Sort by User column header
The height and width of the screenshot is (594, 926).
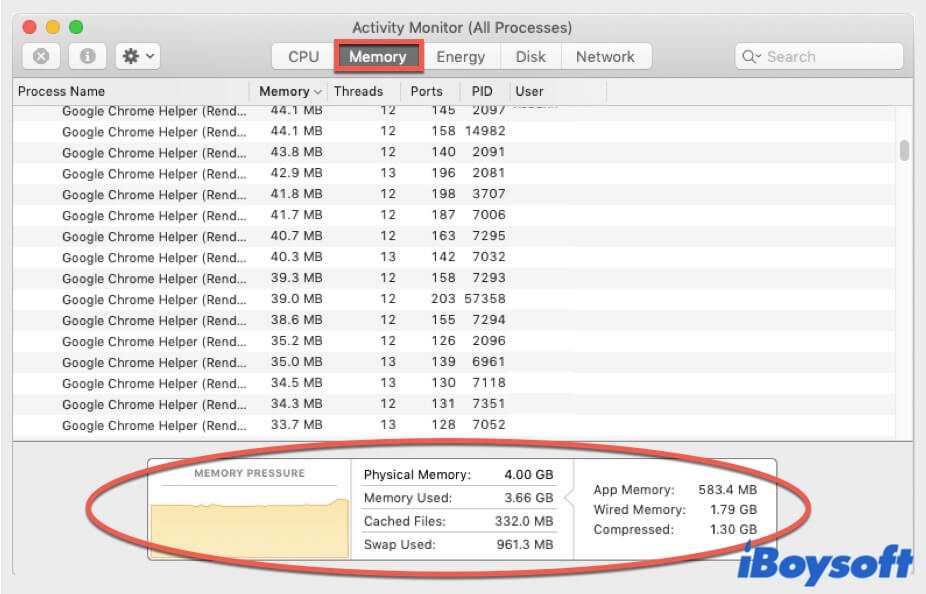(x=529, y=91)
